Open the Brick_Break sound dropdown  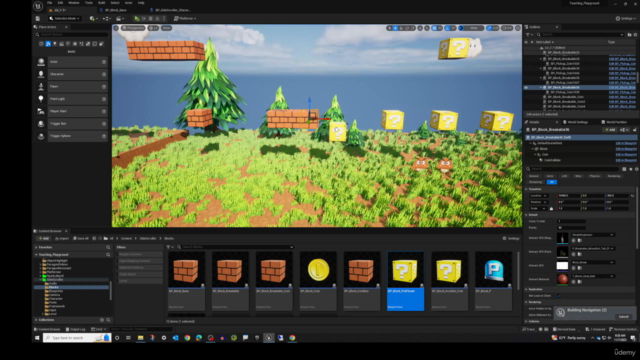[593, 262]
